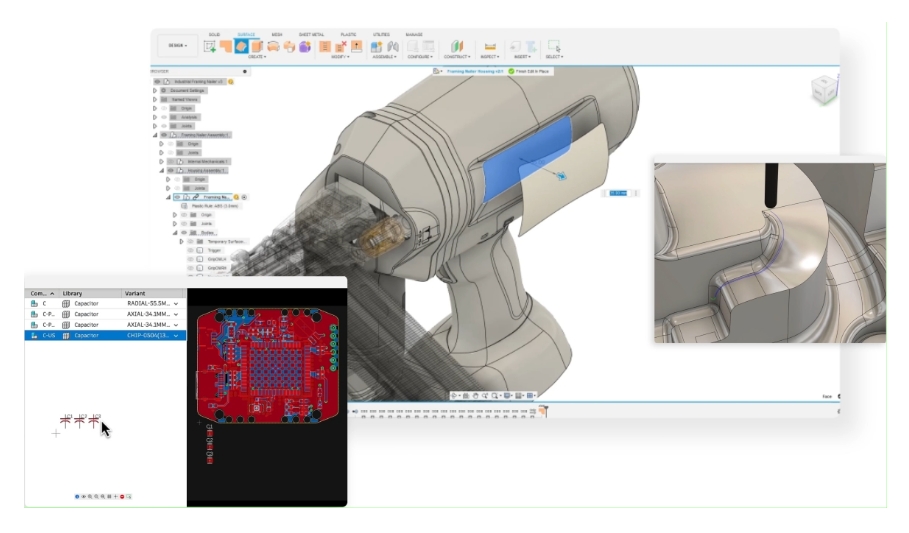The height and width of the screenshot is (533, 909).
Task: Click the red stop icon in schematic toolbar
Action: [x=122, y=496]
